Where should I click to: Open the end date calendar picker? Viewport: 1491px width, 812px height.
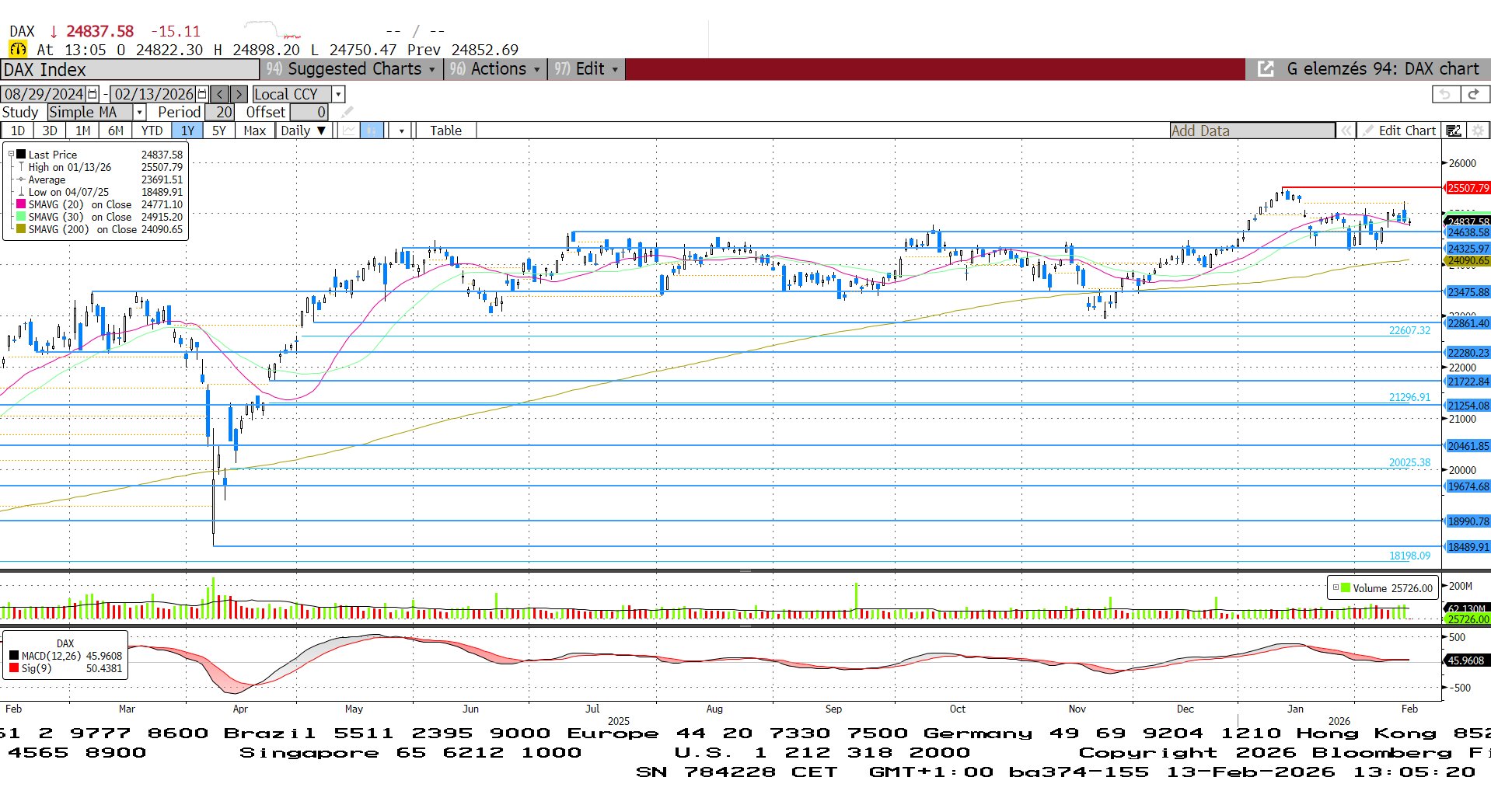coord(202,94)
